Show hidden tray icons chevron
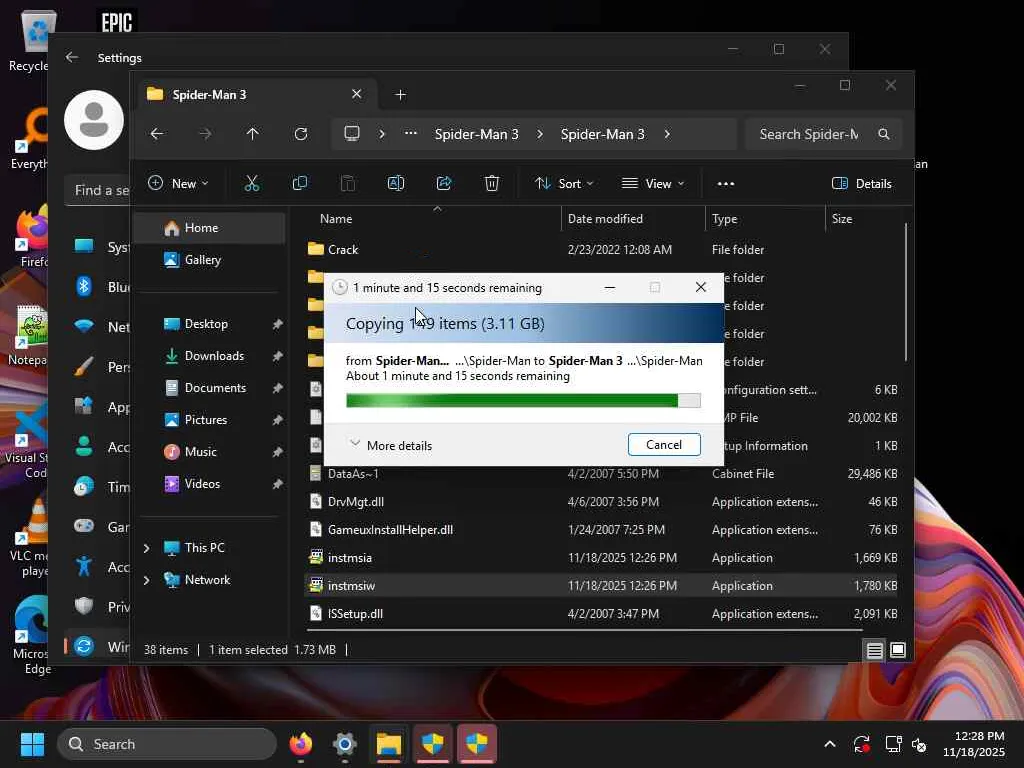The height and width of the screenshot is (768, 1024). [x=829, y=744]
